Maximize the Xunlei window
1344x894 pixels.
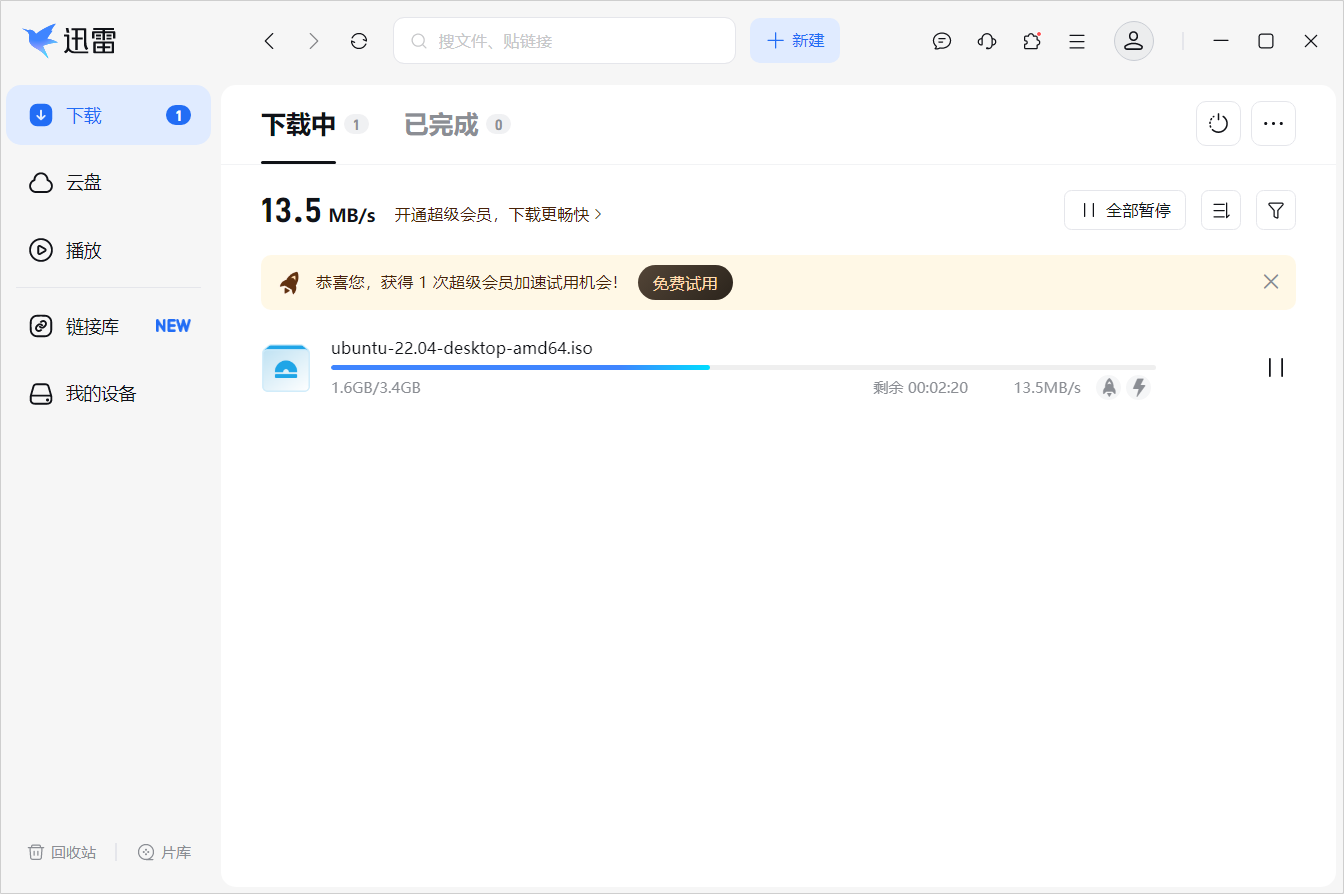point(1266,41)
